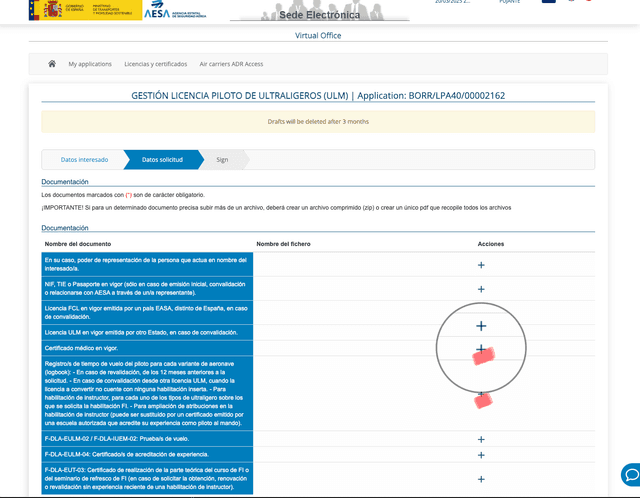Select the Licencia FCL en vigor row text
The width and height of the screenshot is (640, 498).
146,313
